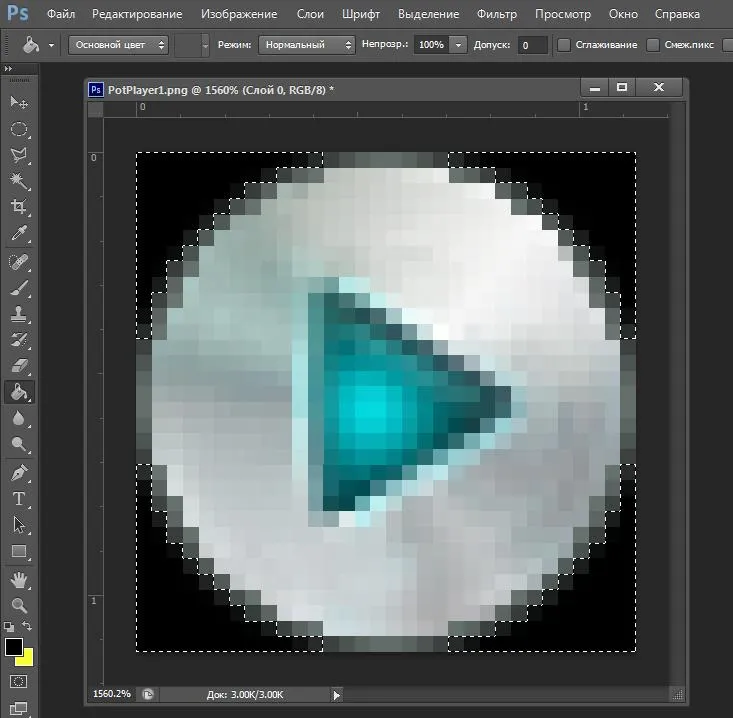The height and width of the screenshot is (718, 733).
Task: Open the Справка menu
Action: tap(677, 14)
